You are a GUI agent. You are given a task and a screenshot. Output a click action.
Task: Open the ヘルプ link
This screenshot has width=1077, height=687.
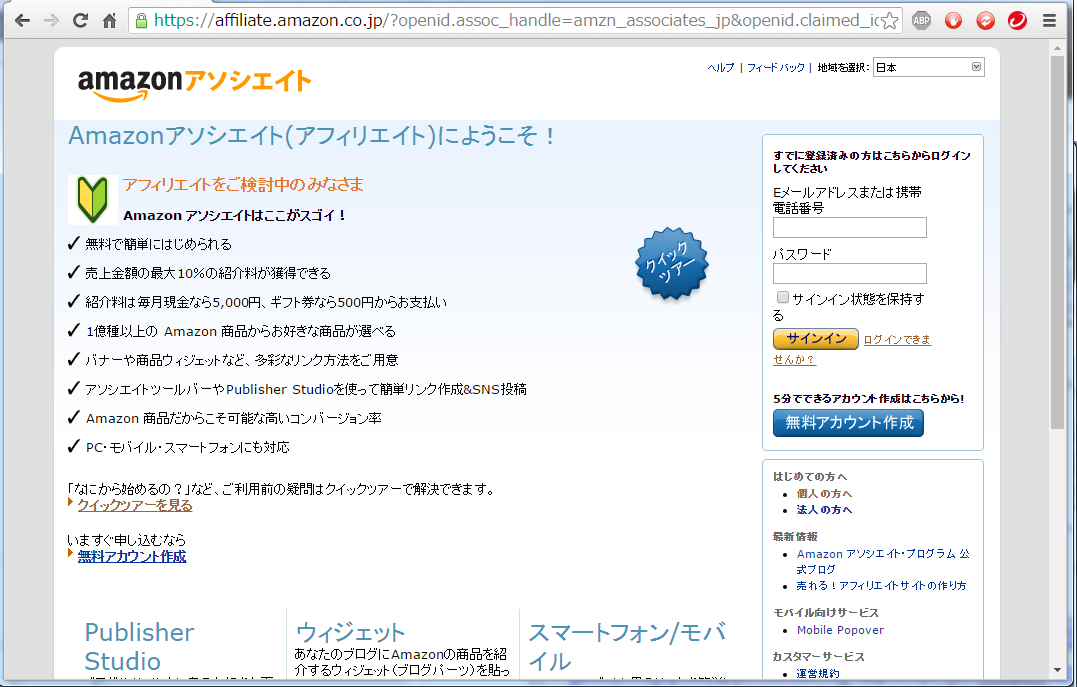(x=721, y=67)
